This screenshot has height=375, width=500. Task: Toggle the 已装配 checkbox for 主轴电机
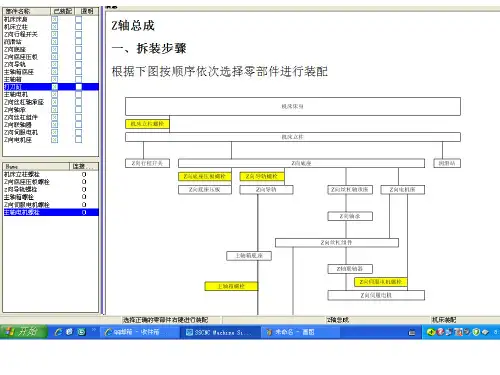[x=54, y=94]
